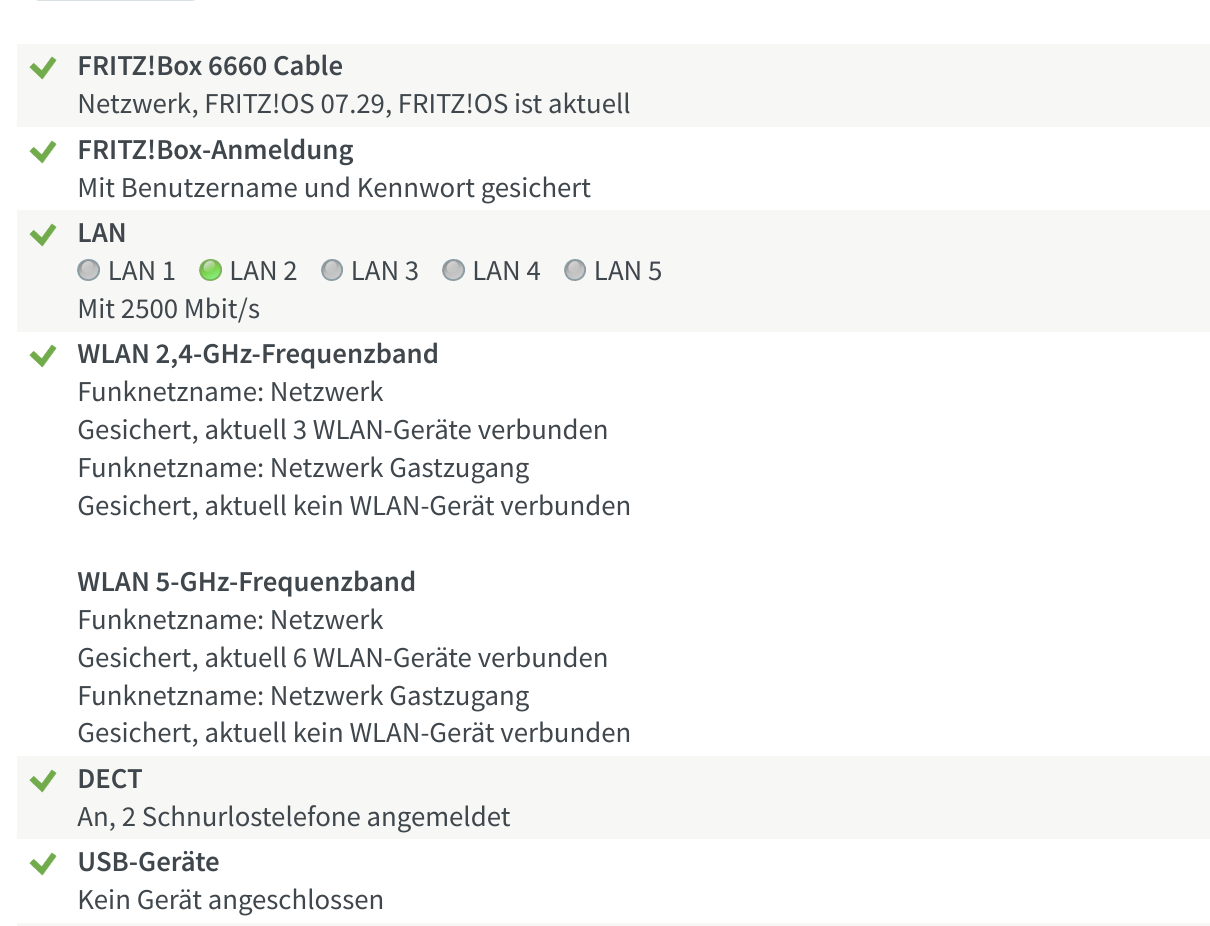This screenshot has height=926, width=1210.
Task: Click 'aktuell 6 WLAN-Geräte verbunden' text
Action: pyautogui.click(x=406, y=658)
